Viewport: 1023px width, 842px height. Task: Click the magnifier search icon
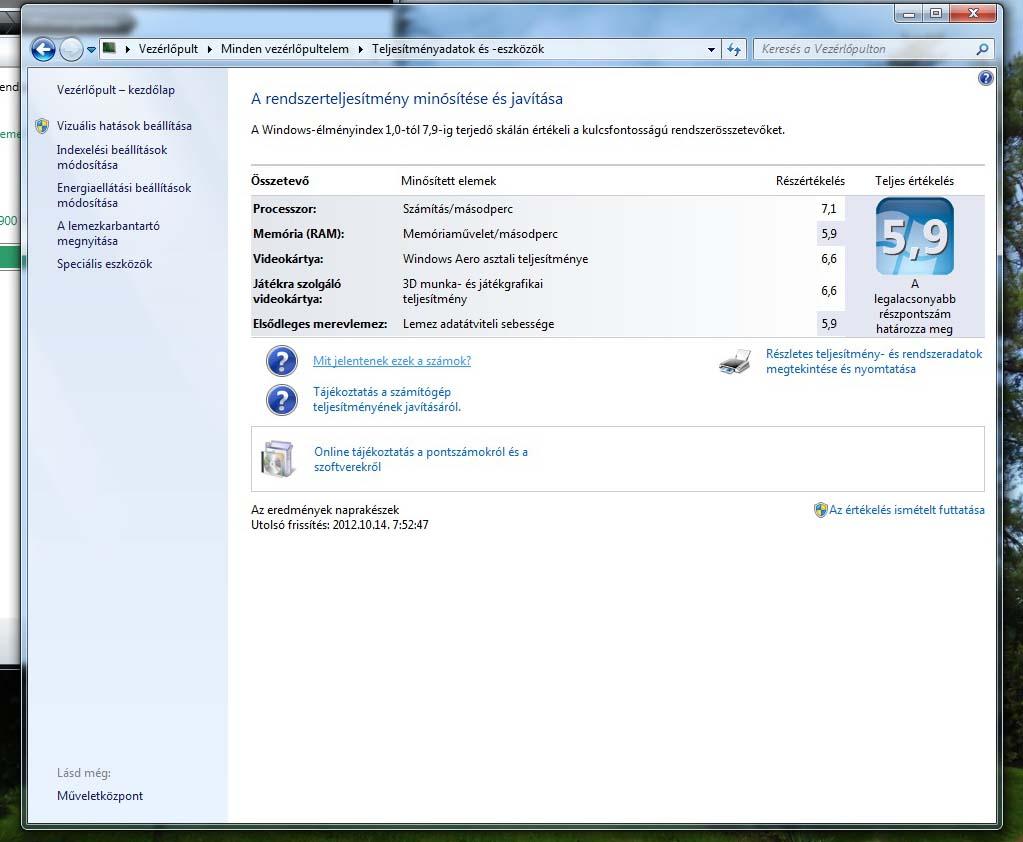(x=983, y=49)
